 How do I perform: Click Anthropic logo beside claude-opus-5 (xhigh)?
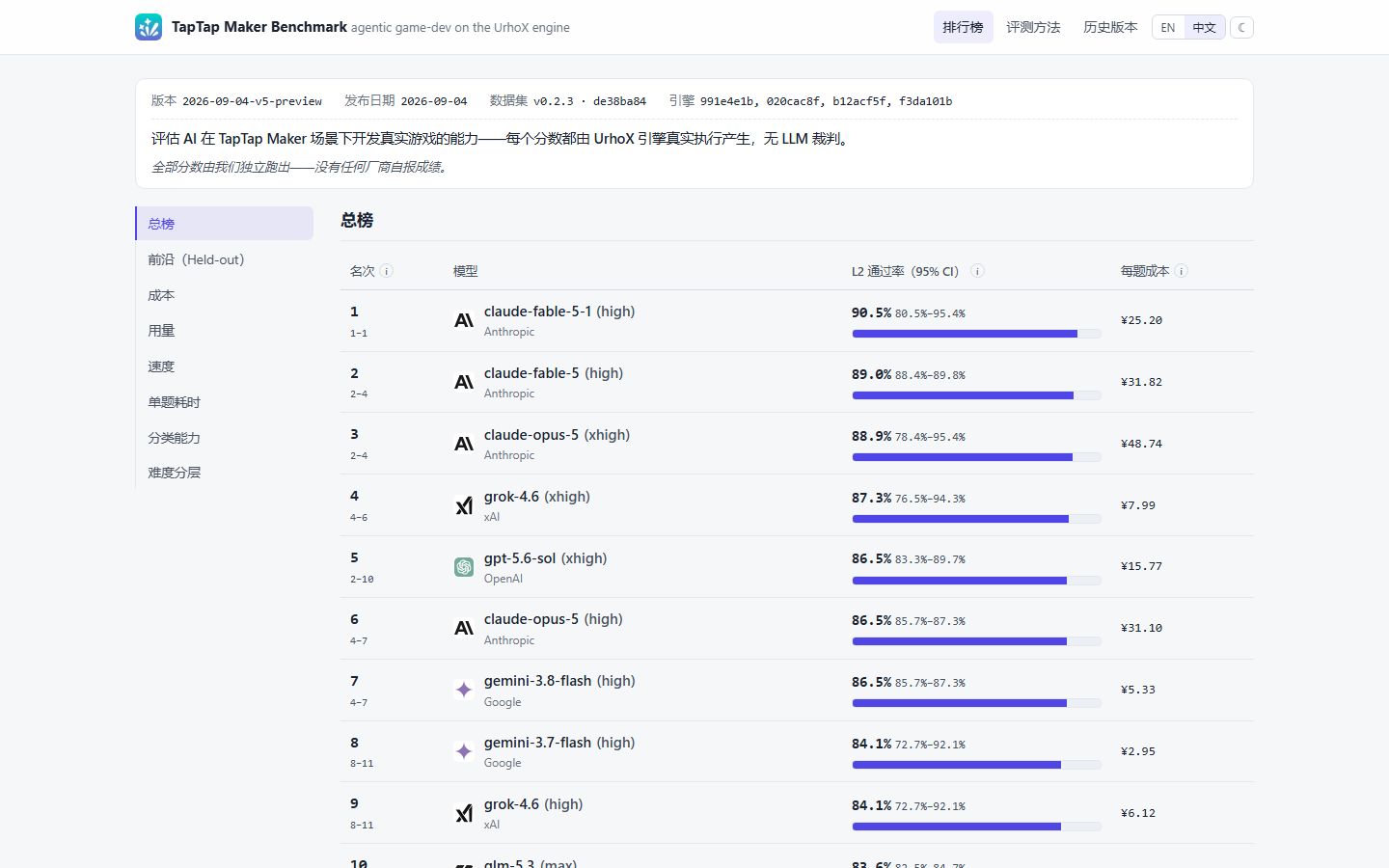pyautogui.click(x=464, y=444)
